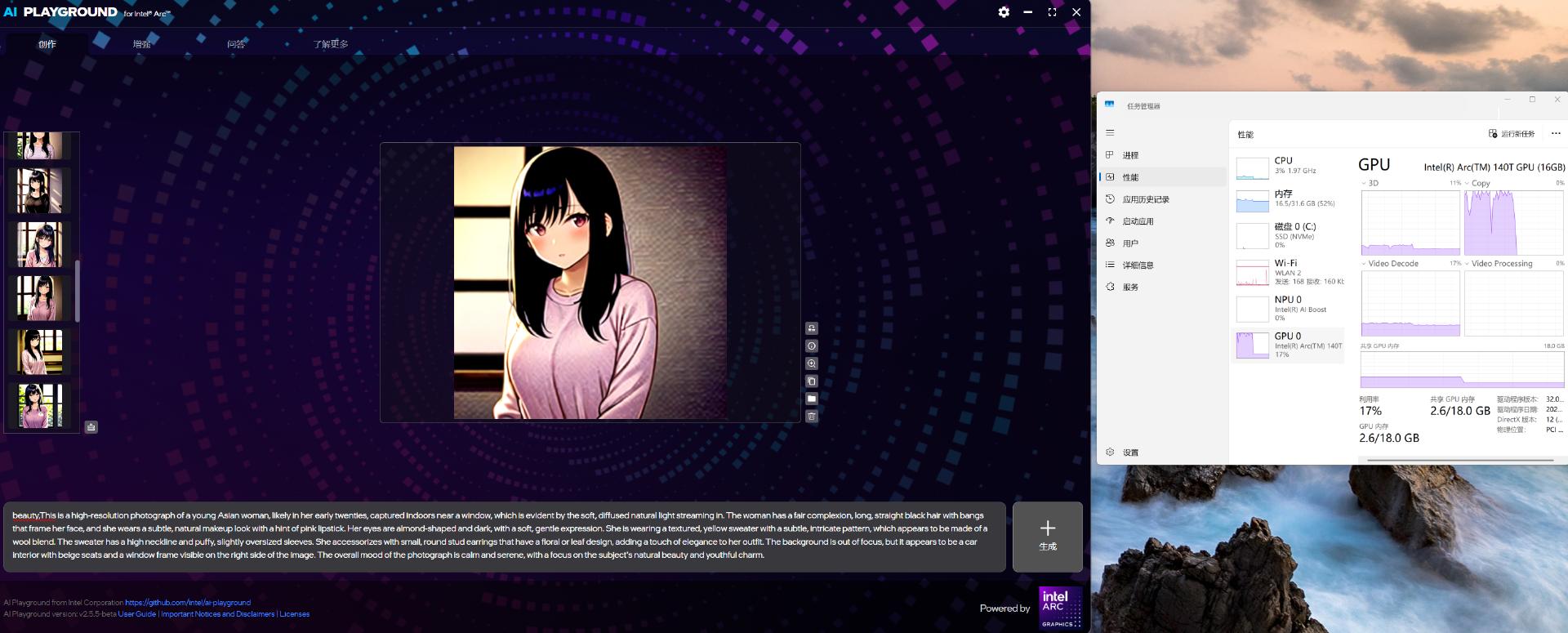1568x633 pixels.
Task: Open the 了解更多 tab
Action: [331, 44]
